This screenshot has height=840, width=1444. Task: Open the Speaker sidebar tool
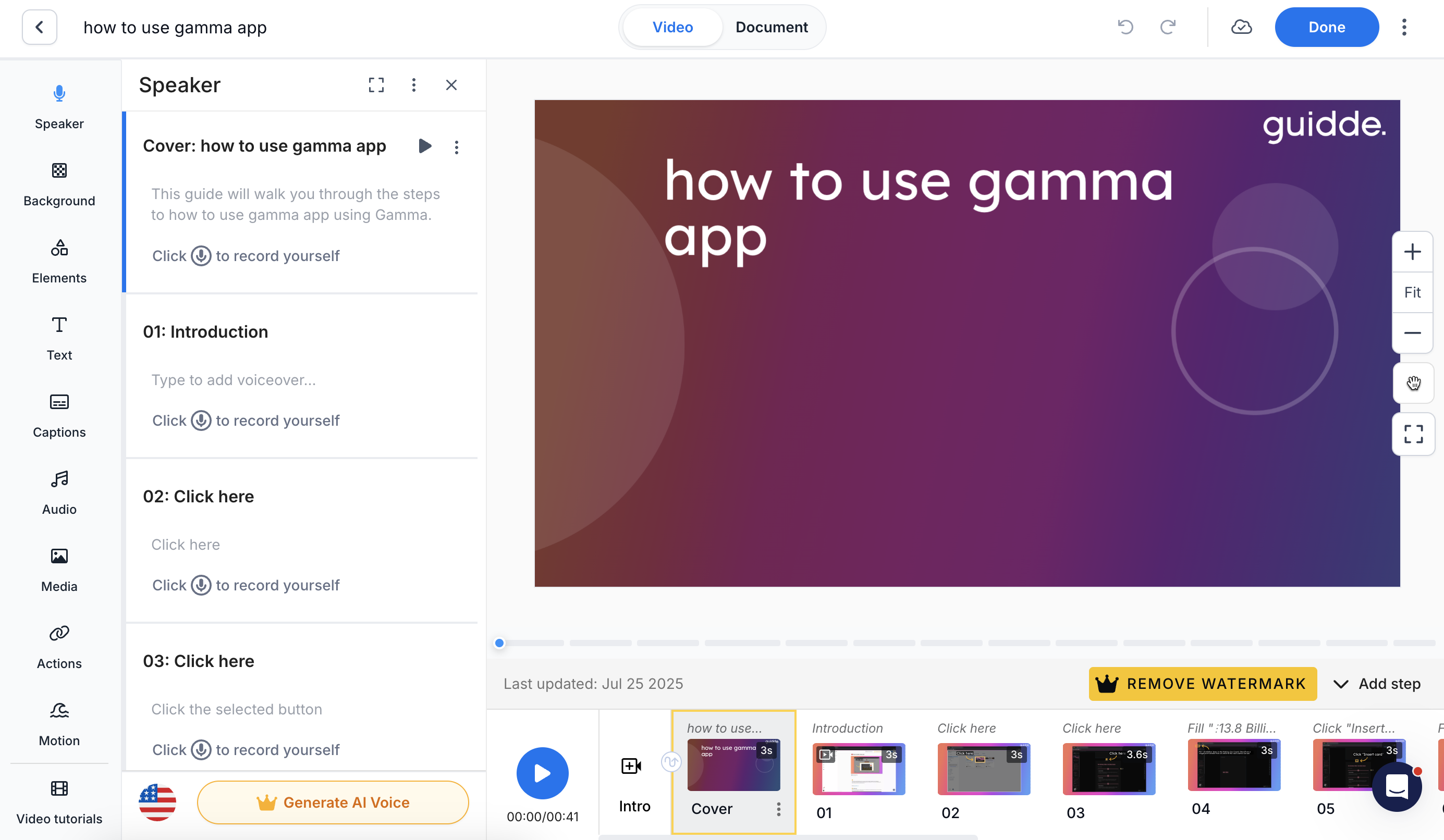(59, 107)
